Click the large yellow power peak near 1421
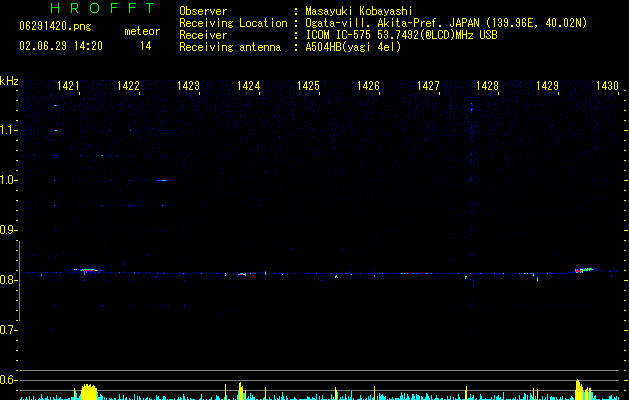This screenshot has height=400, width=629. point(89,392)
